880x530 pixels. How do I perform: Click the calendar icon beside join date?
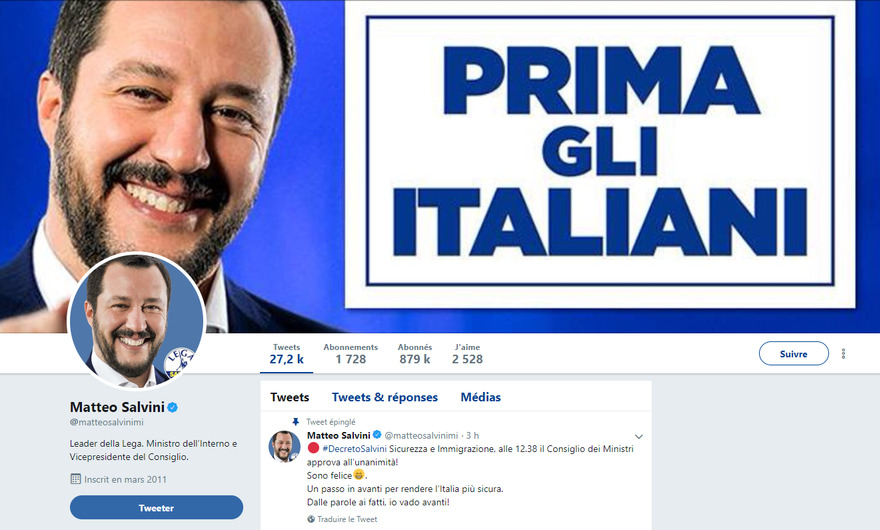(75, 479)
